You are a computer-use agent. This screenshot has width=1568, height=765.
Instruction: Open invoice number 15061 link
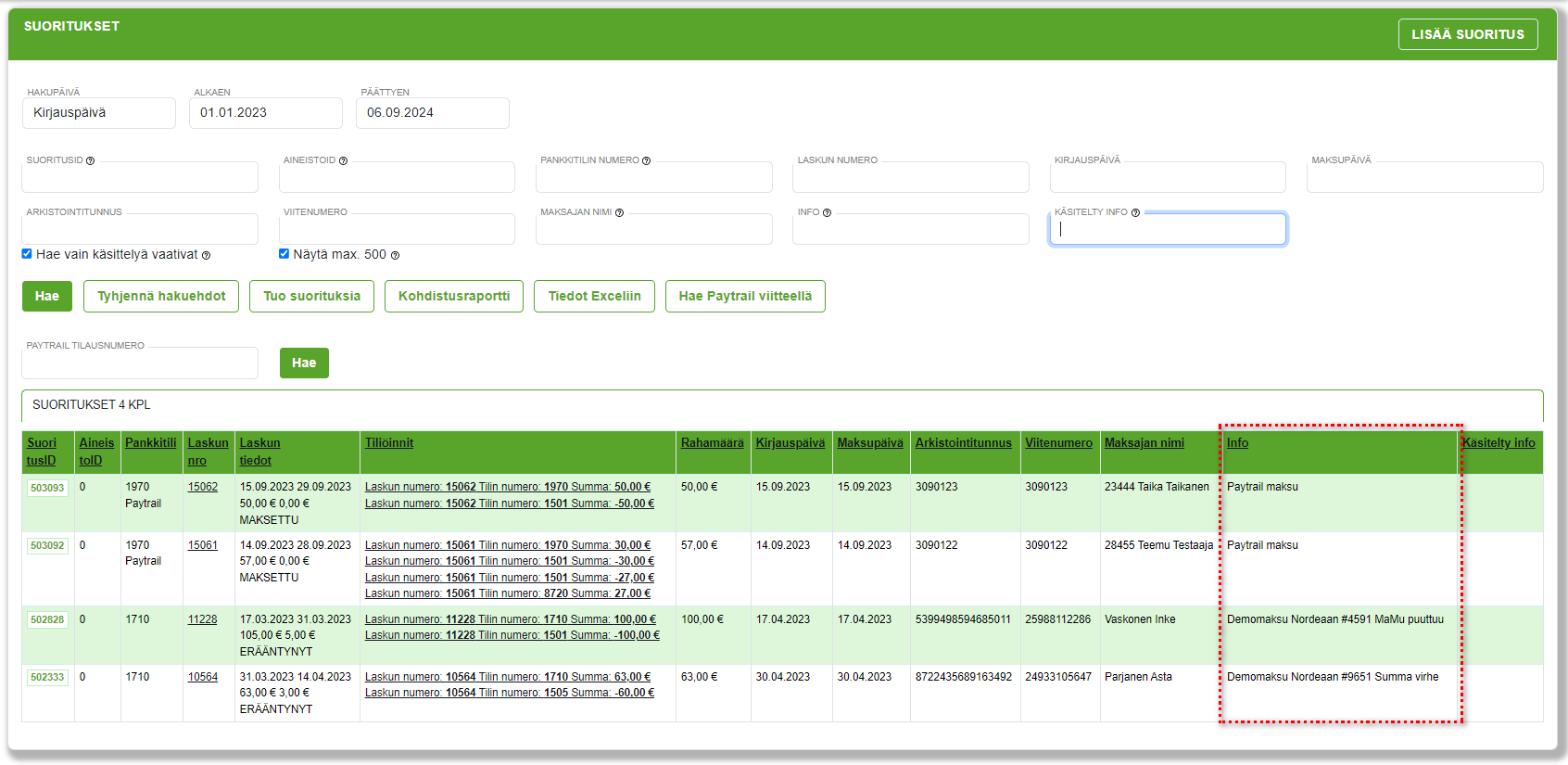(203, 545)
